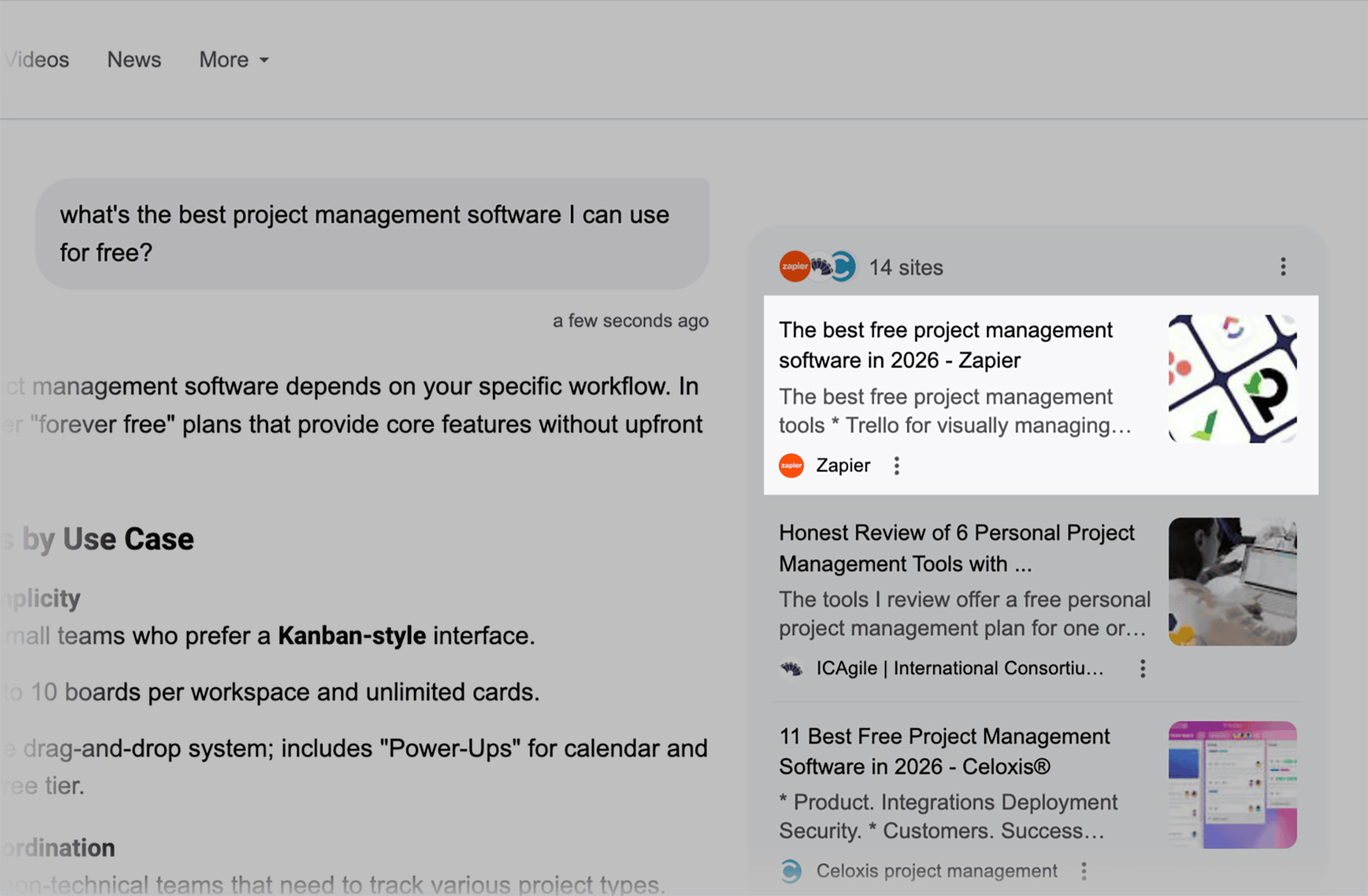Image resolution: width=1368 pixels, height=896 pixels.
Task: Click the ICAgile article thumbnail image
Action: (x=1232, y=582)
